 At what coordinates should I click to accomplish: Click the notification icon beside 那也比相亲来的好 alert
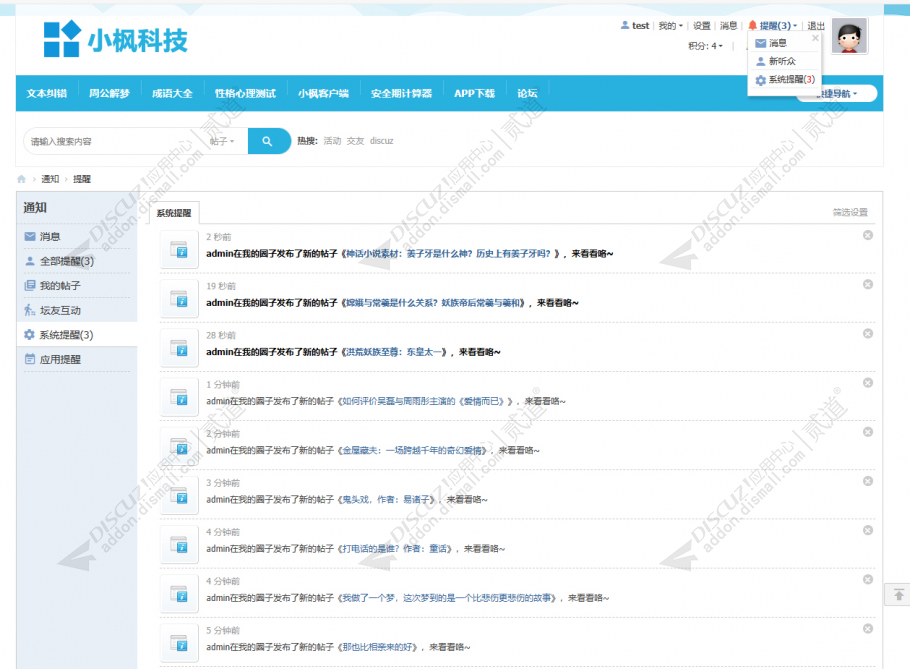[x=179, y=643]
